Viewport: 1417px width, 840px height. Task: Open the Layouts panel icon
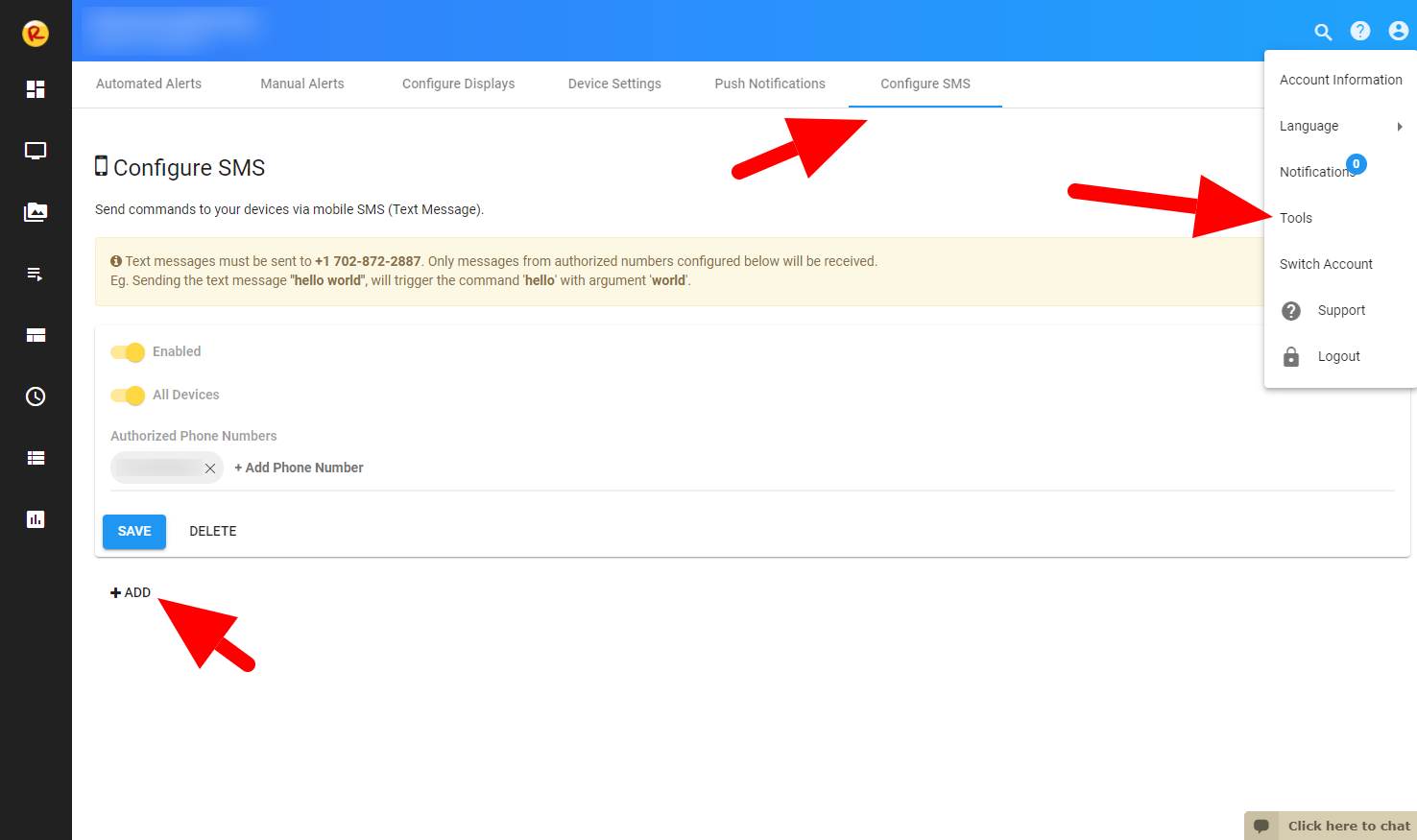point(36,335)
